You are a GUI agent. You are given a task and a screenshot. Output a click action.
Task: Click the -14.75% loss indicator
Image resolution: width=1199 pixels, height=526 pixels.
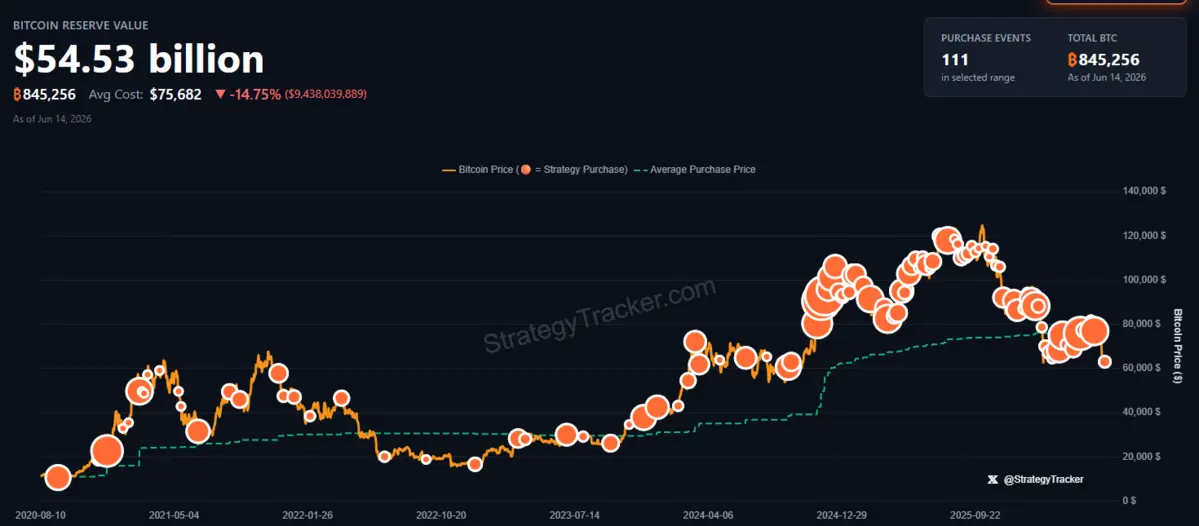pos(249,95)
